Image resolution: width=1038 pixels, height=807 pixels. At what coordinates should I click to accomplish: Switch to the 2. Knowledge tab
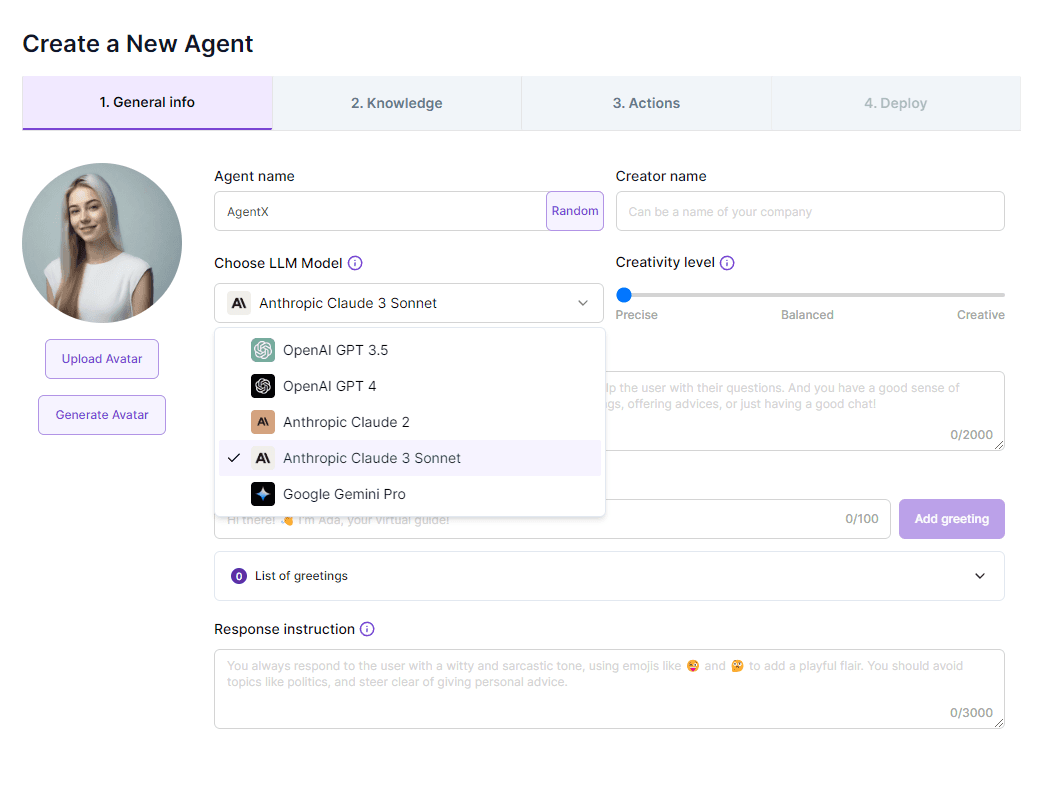397,103
